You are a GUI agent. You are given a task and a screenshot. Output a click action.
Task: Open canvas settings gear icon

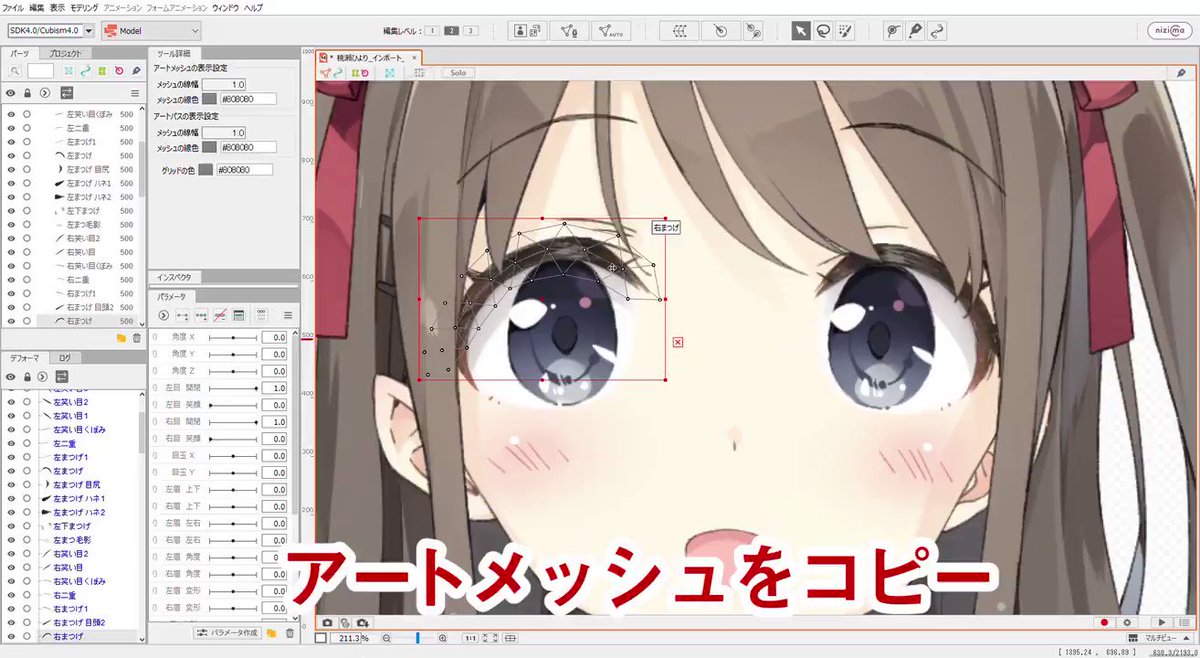[x=1125, y=622]
